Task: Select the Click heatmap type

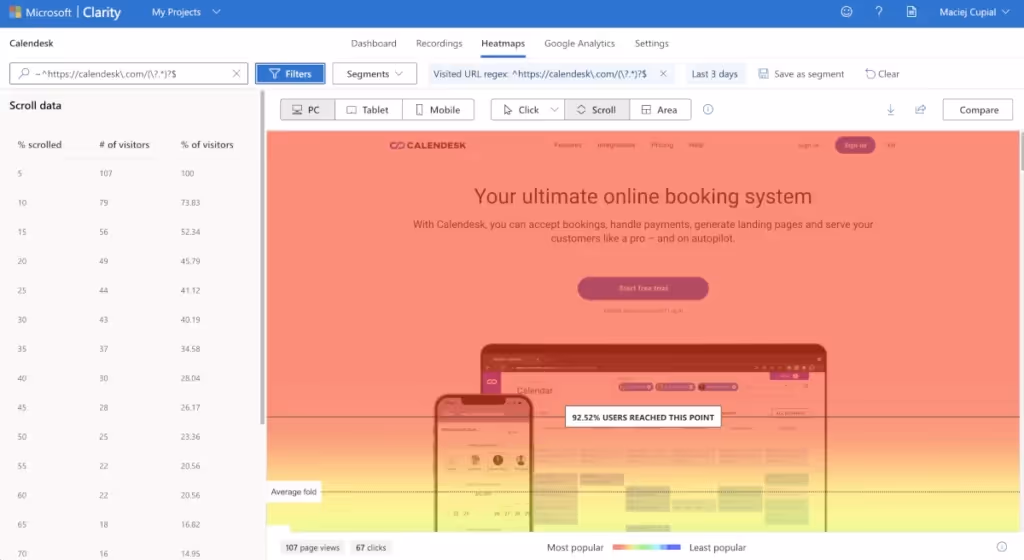Action: click(x=520, y=110)
